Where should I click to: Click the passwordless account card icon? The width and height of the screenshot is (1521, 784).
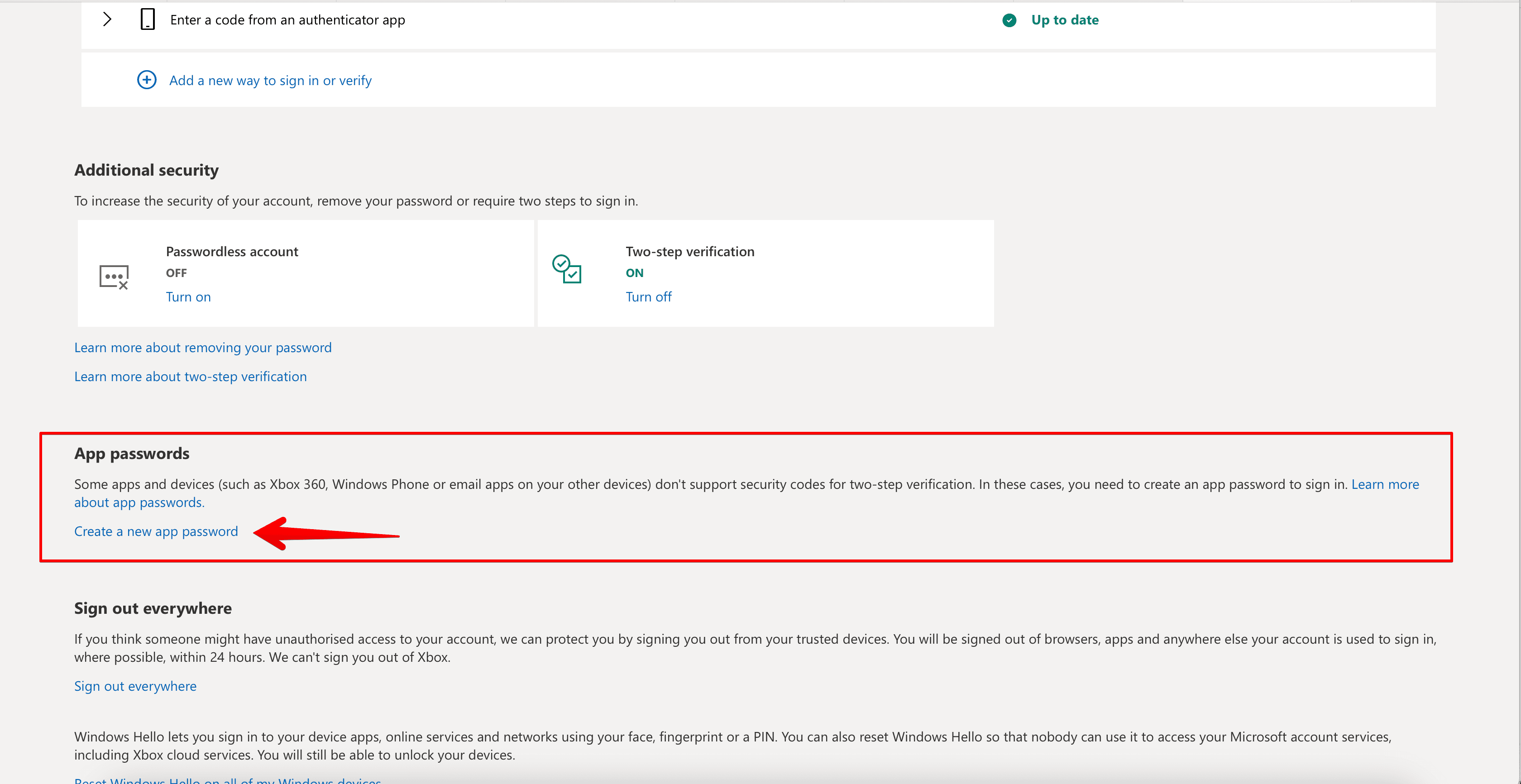pyautogui.click(x=114, y=276)
